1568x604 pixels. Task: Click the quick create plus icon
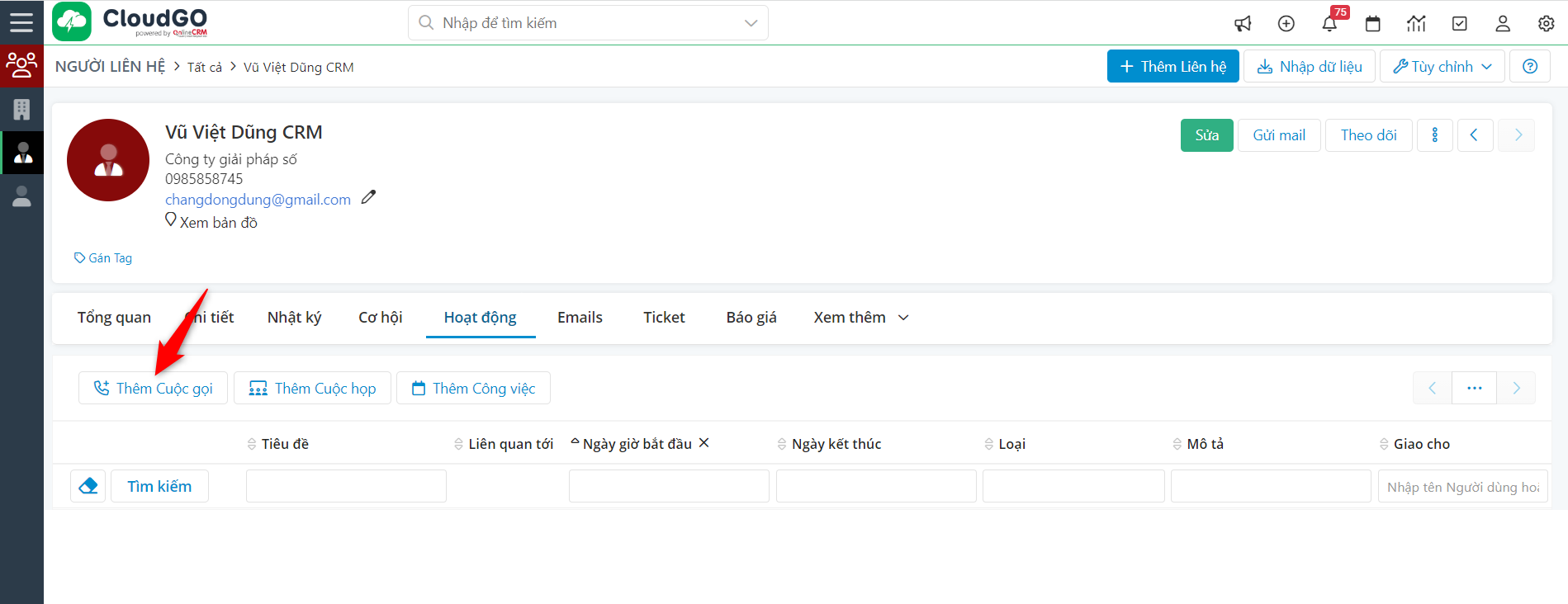tap(1286, 23)
